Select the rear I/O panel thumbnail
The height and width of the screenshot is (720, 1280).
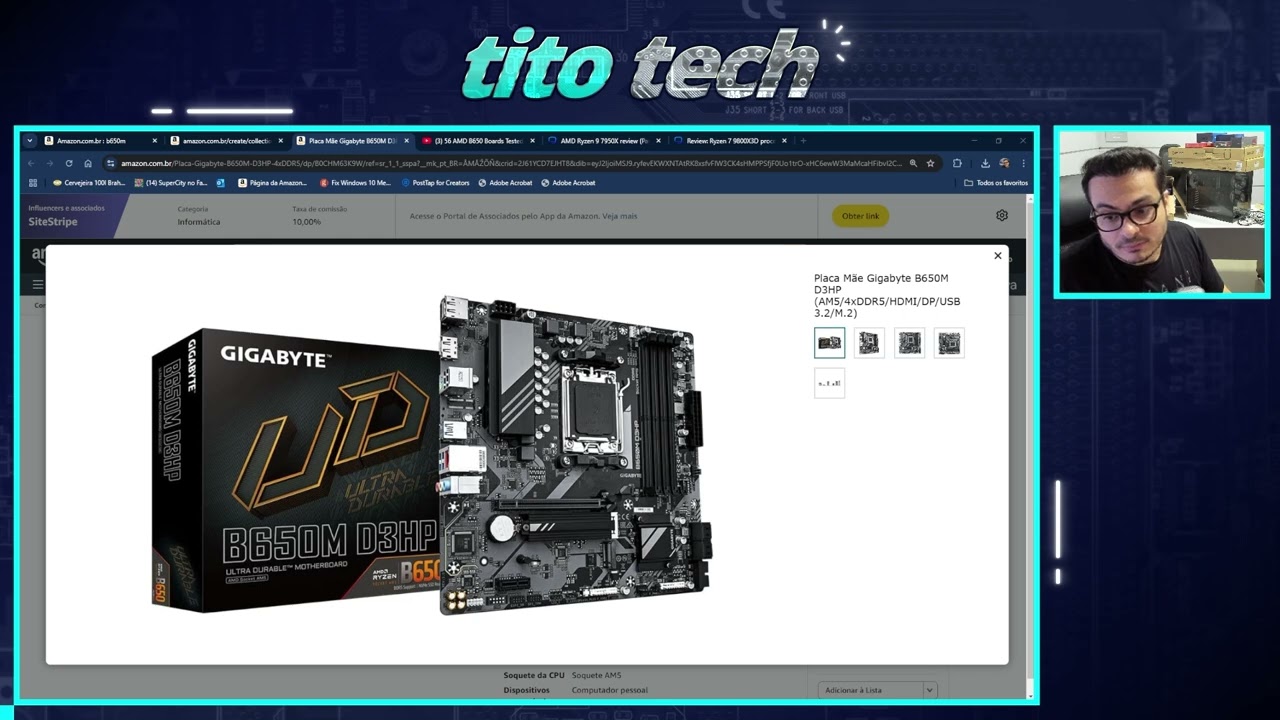point(829,383)
